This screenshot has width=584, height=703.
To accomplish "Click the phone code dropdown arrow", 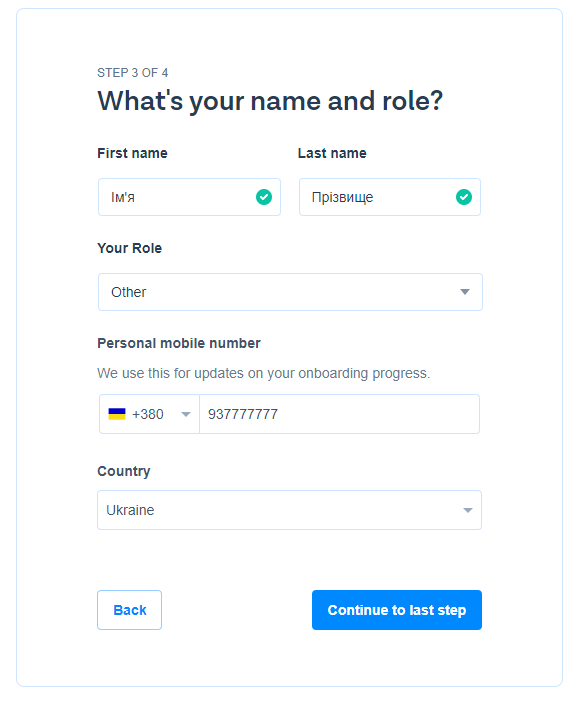I will point(186,414).
